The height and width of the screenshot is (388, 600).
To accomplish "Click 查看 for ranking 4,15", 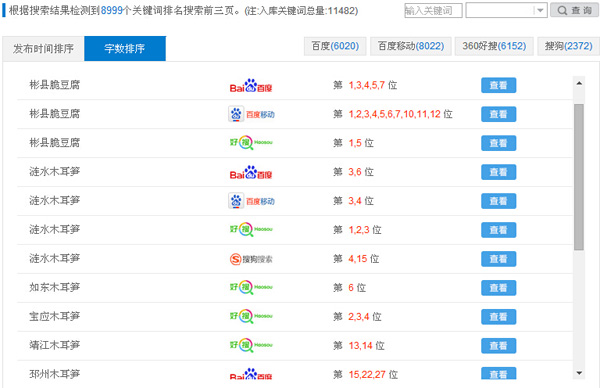I will tap(499, 259).
